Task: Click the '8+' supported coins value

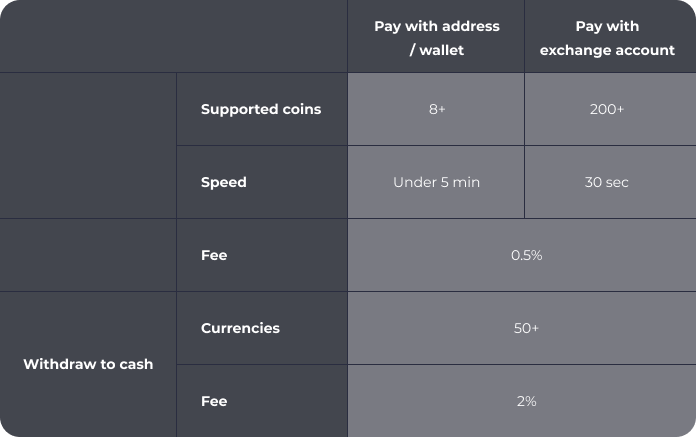Action: click(x=436, y=109)
